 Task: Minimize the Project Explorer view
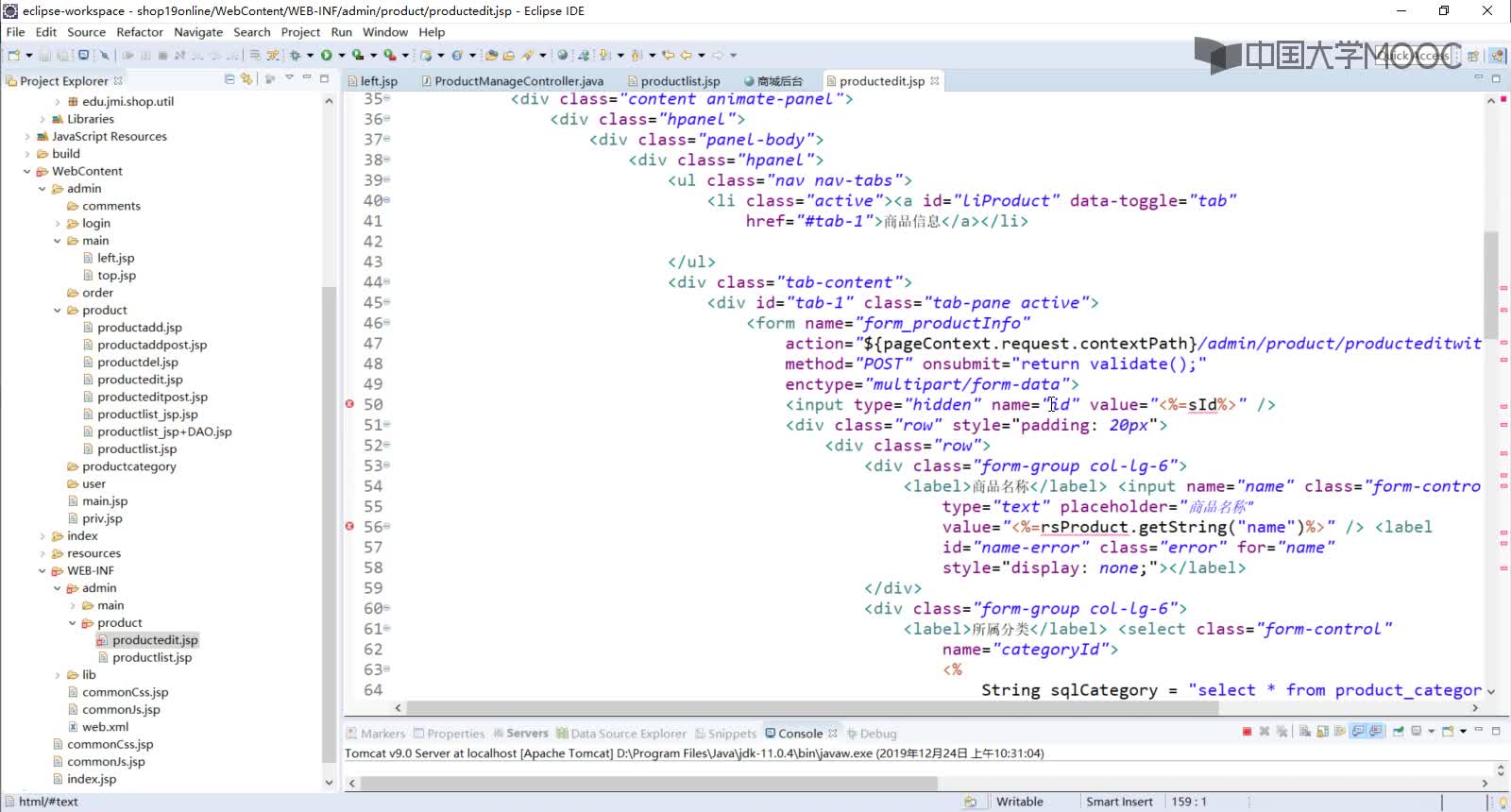tap(307, 78)
